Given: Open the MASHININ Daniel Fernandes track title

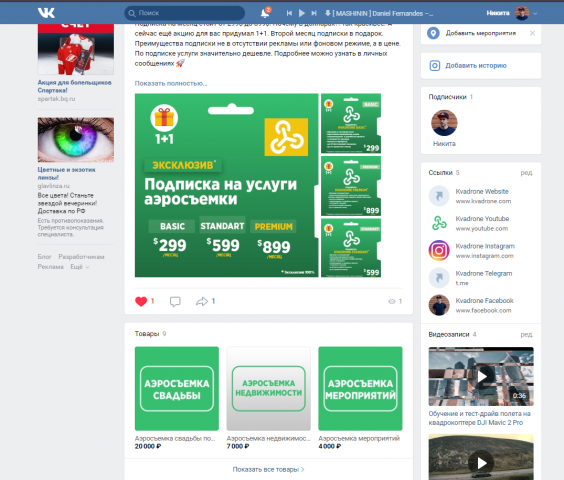Looking at the screenshot, I should pos(383,13).
